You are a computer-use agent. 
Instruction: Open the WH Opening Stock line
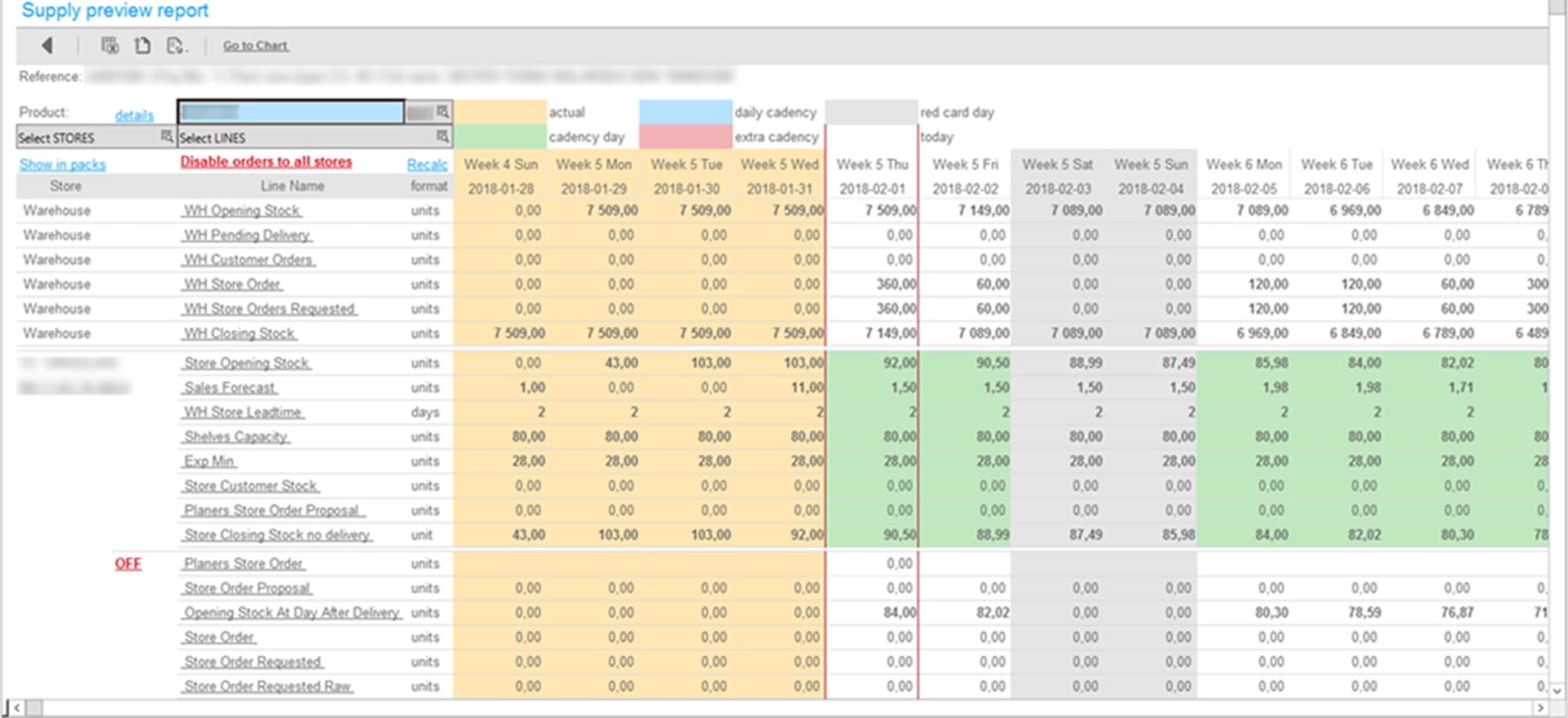(242, 210)
